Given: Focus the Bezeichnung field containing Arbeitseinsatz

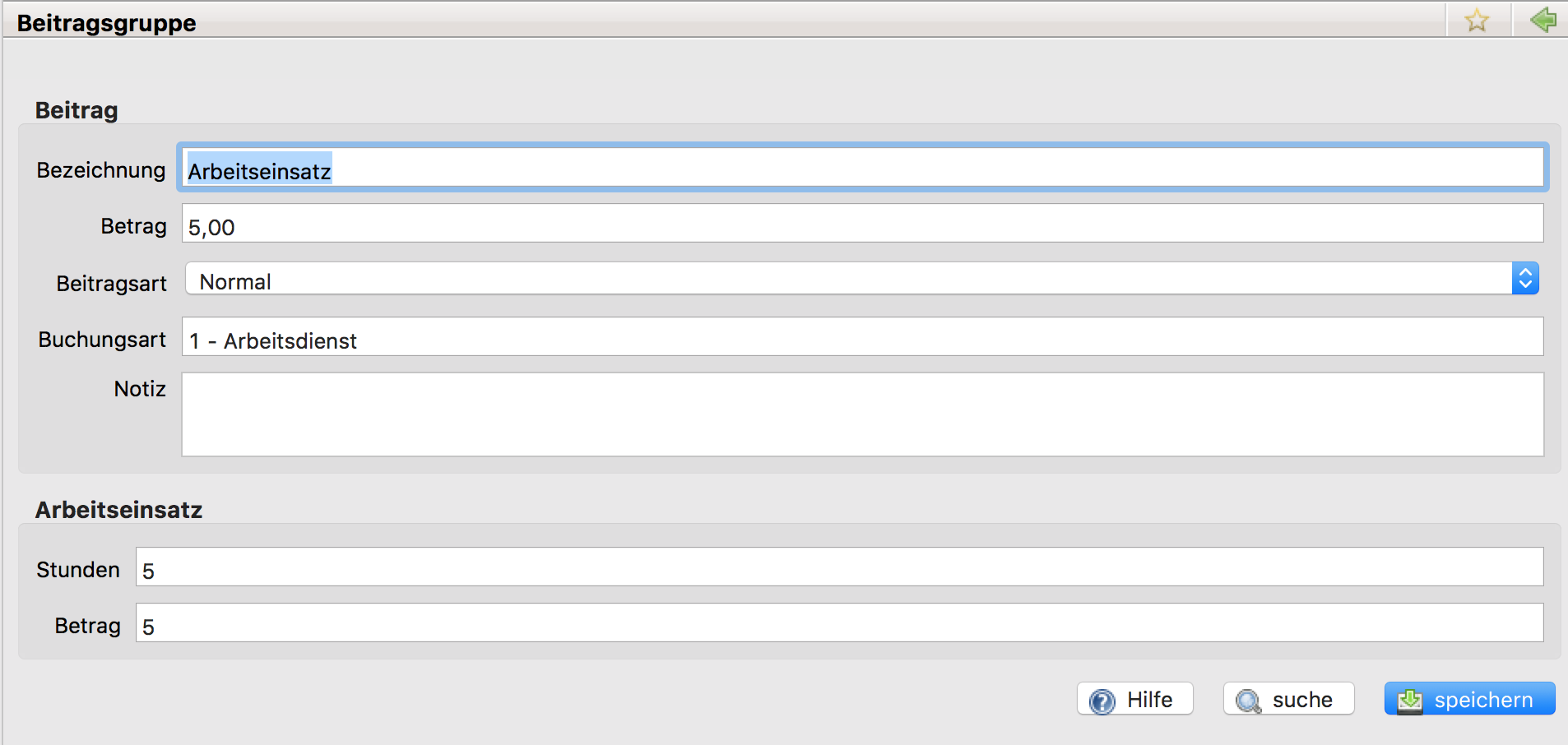Looking at the screenshot, I should pyautogui.click(x=862, y=169).
